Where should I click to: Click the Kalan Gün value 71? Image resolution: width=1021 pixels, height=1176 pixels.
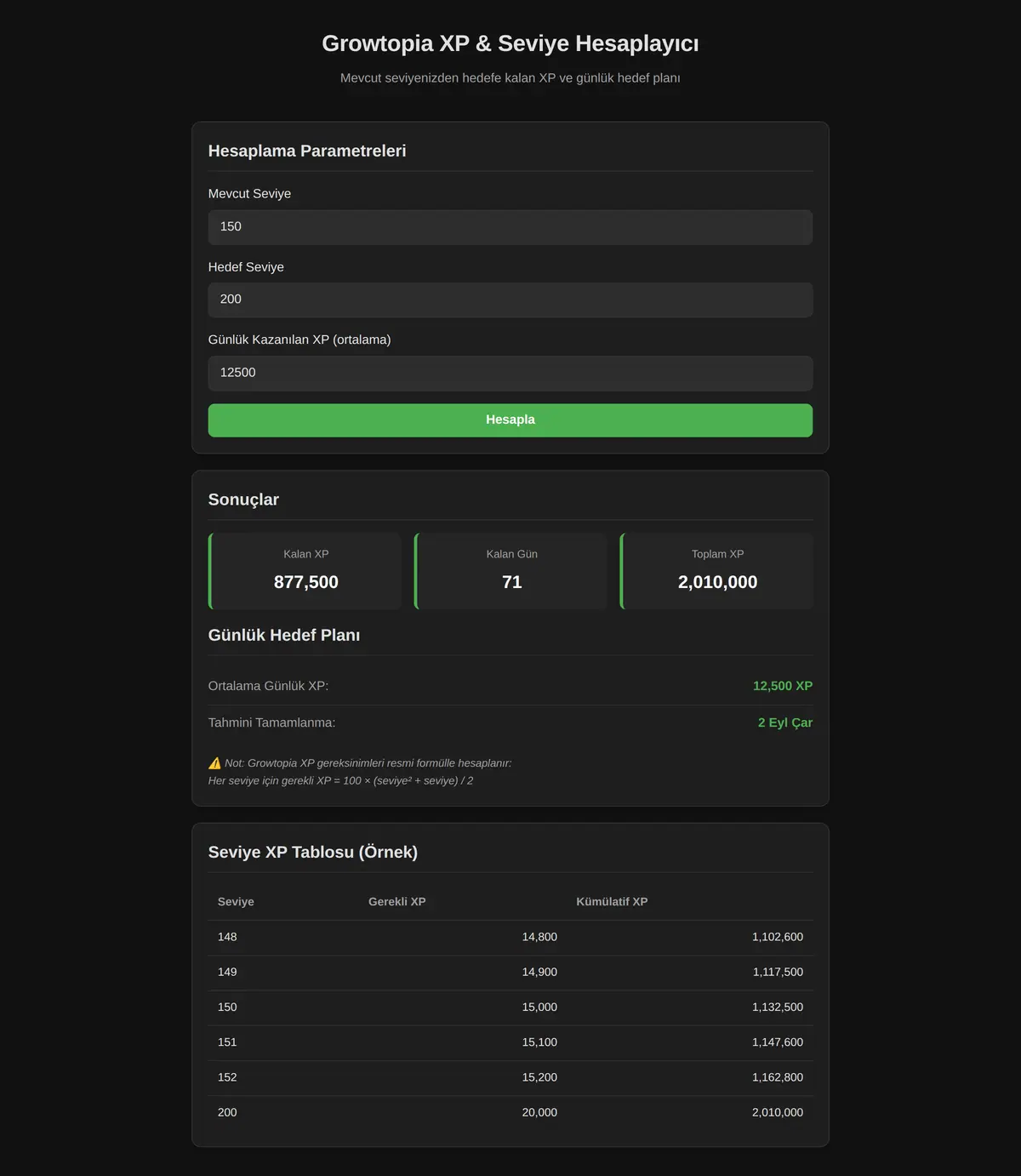tap(512, 582)
